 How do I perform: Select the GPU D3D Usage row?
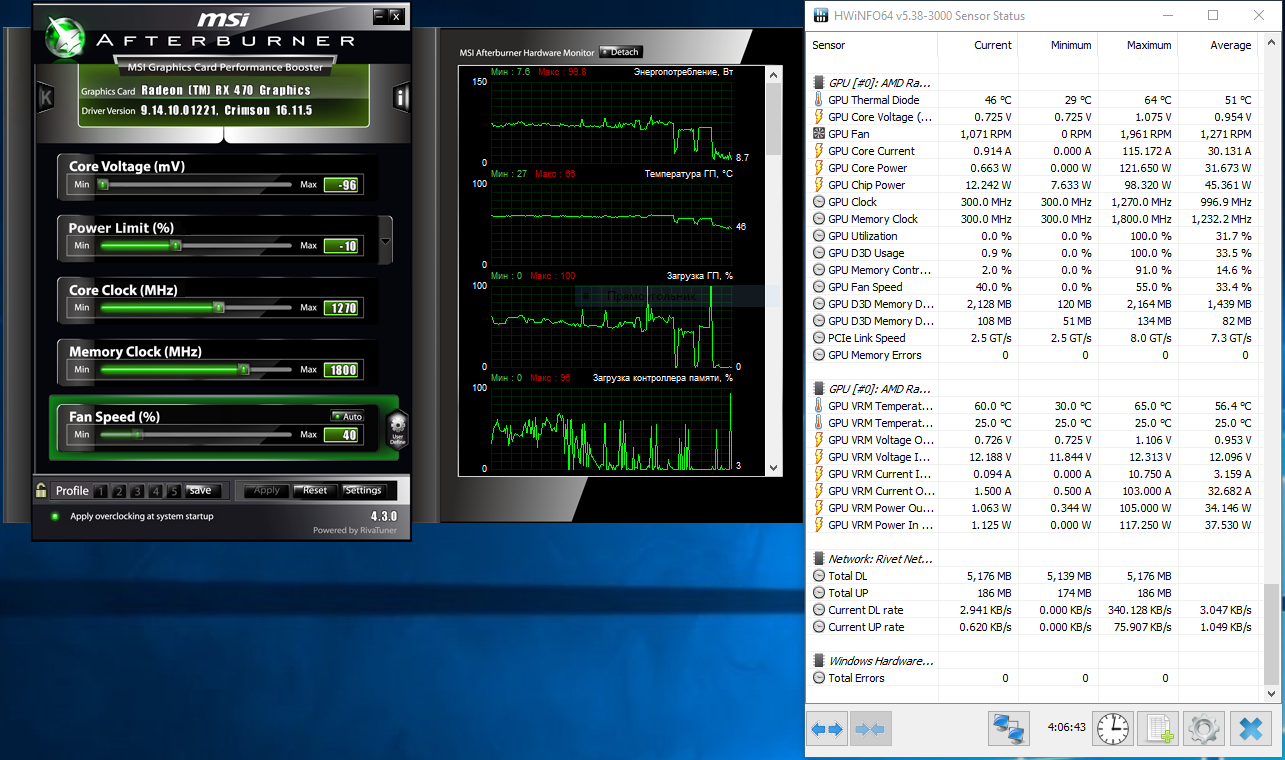tap(1033, 253)
